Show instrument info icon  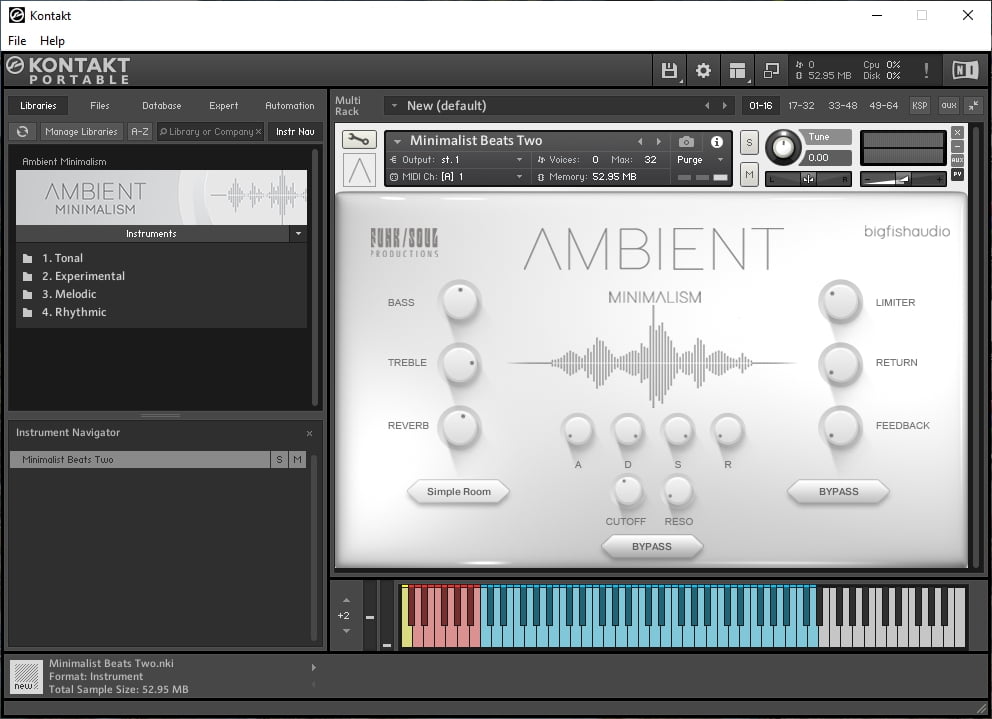pos(716,142)
